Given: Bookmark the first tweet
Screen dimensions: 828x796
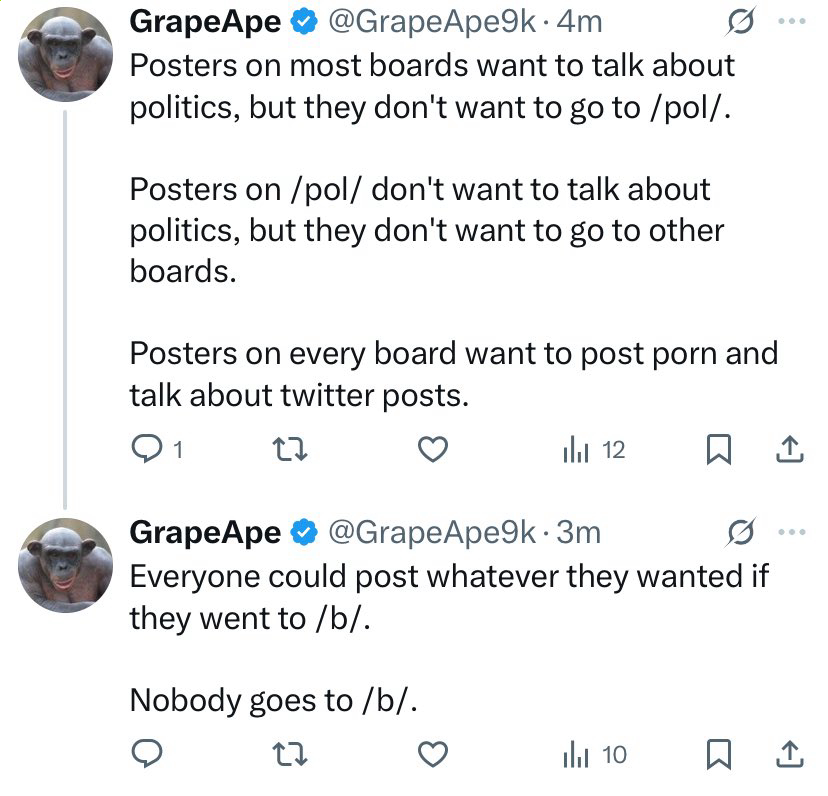Looking at the screenshot, I should (x=719, y=449).
